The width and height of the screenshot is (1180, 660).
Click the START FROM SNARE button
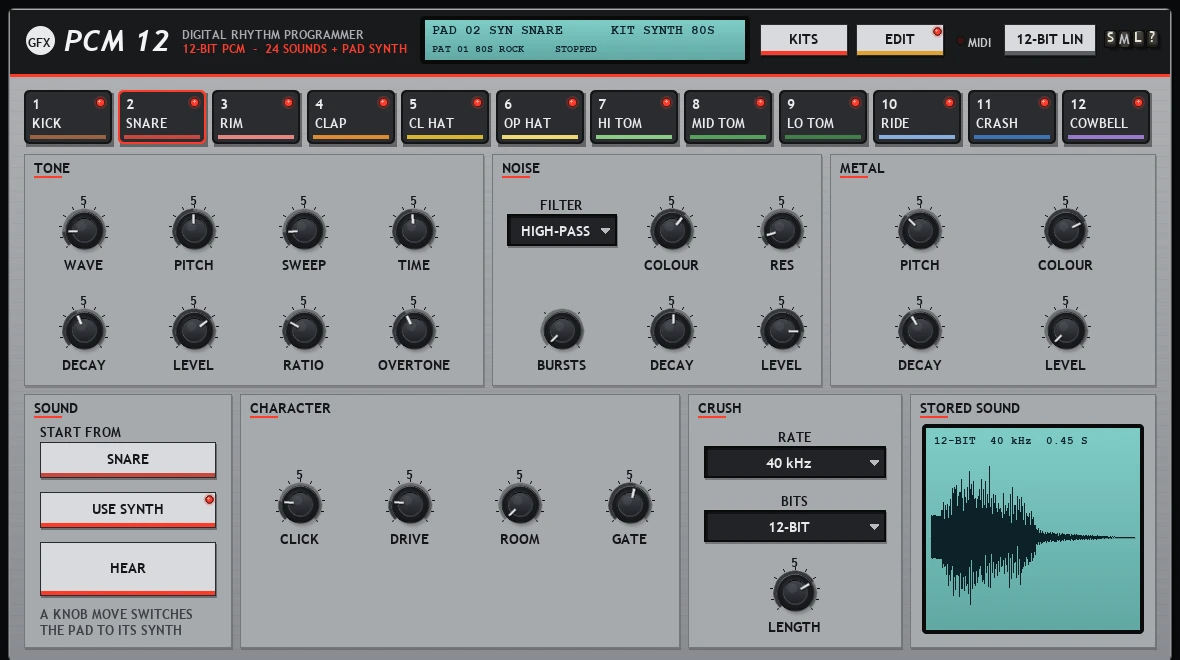(128, 460)
